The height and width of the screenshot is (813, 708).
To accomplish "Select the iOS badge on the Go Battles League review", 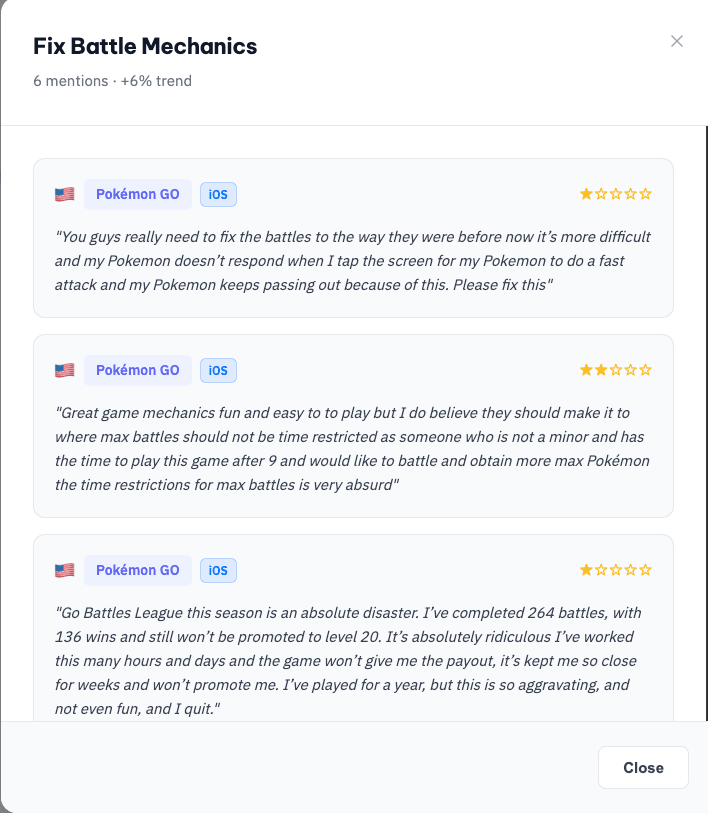I will point(218,570).
